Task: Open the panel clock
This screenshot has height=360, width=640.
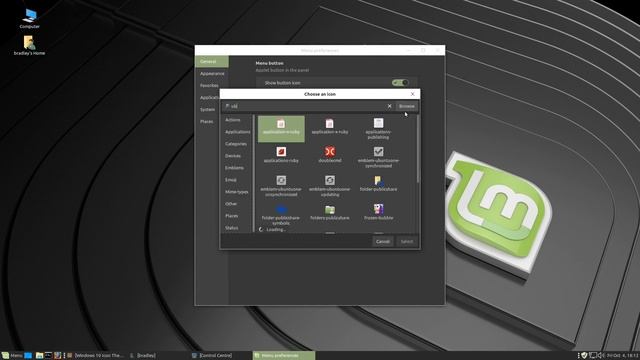Action: 622,356
